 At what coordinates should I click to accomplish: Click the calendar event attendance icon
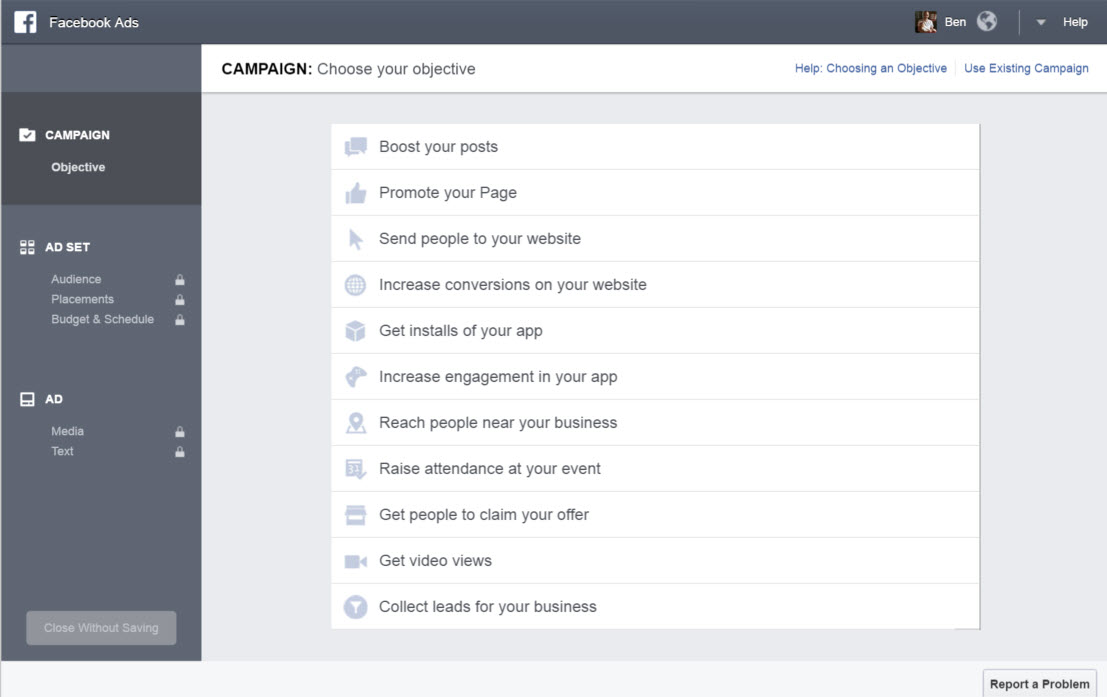click(x=356, y=469)
